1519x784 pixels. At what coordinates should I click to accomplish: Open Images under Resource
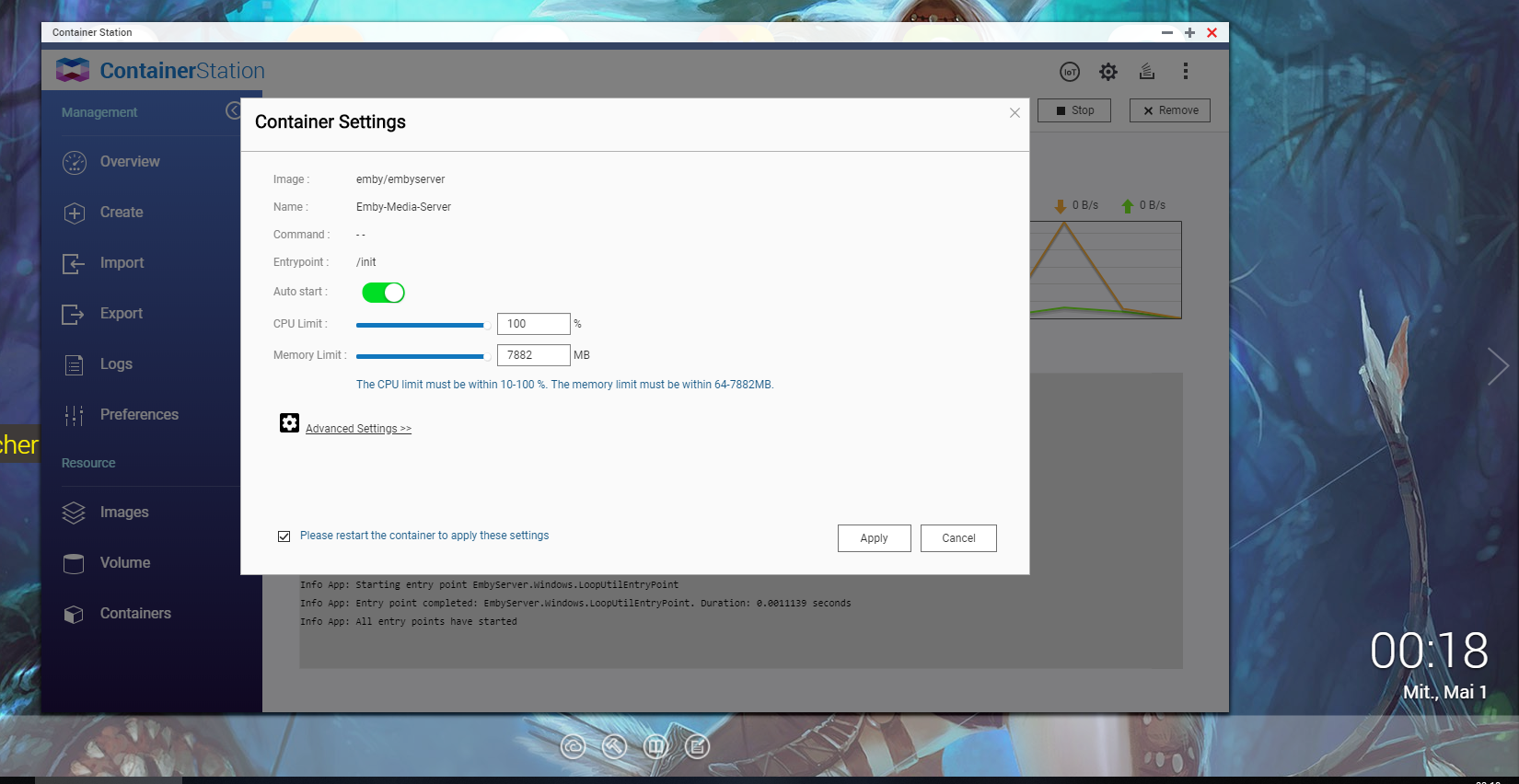coord(124,513)
